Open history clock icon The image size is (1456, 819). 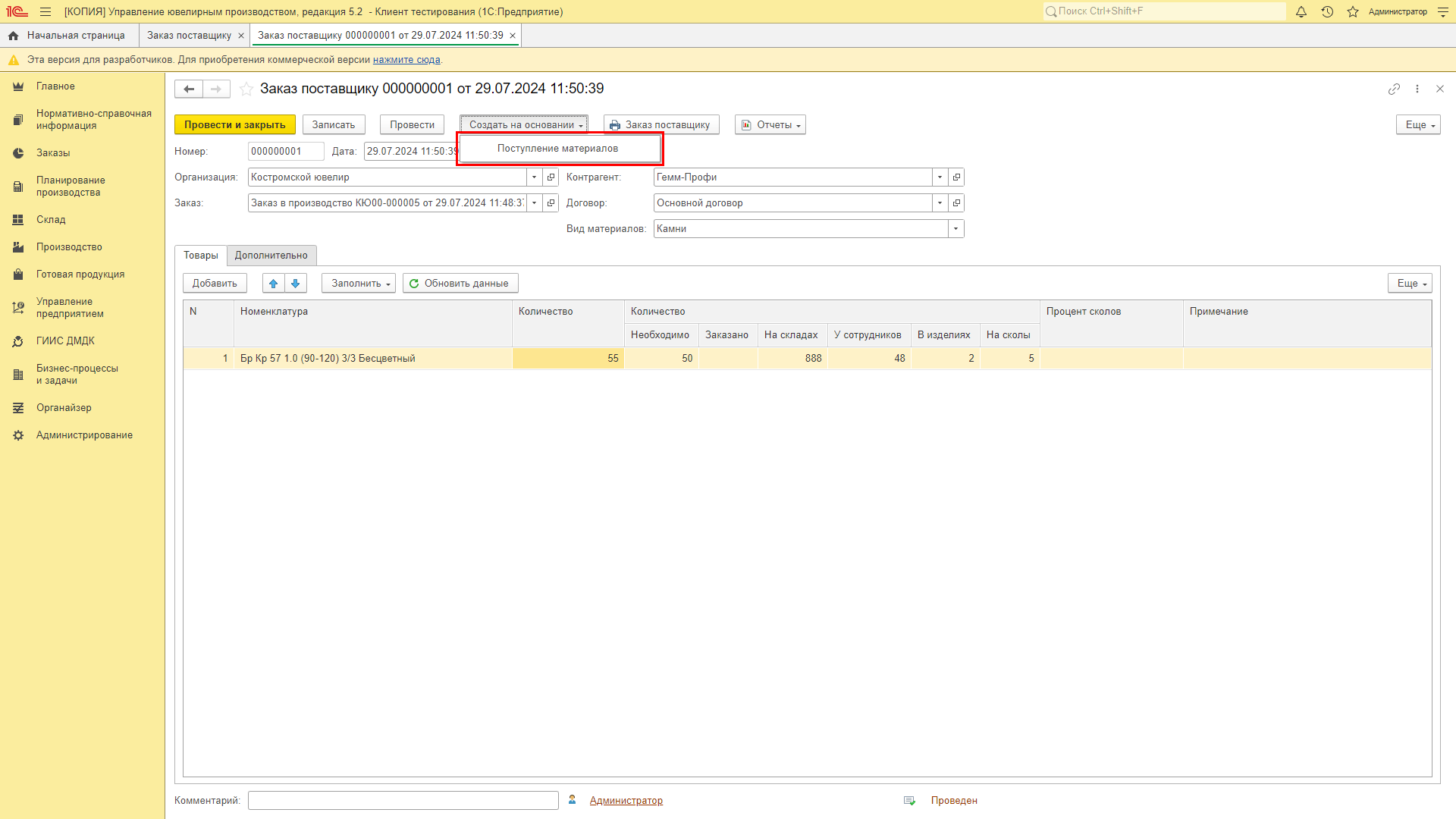click(x=1327, y=11)
